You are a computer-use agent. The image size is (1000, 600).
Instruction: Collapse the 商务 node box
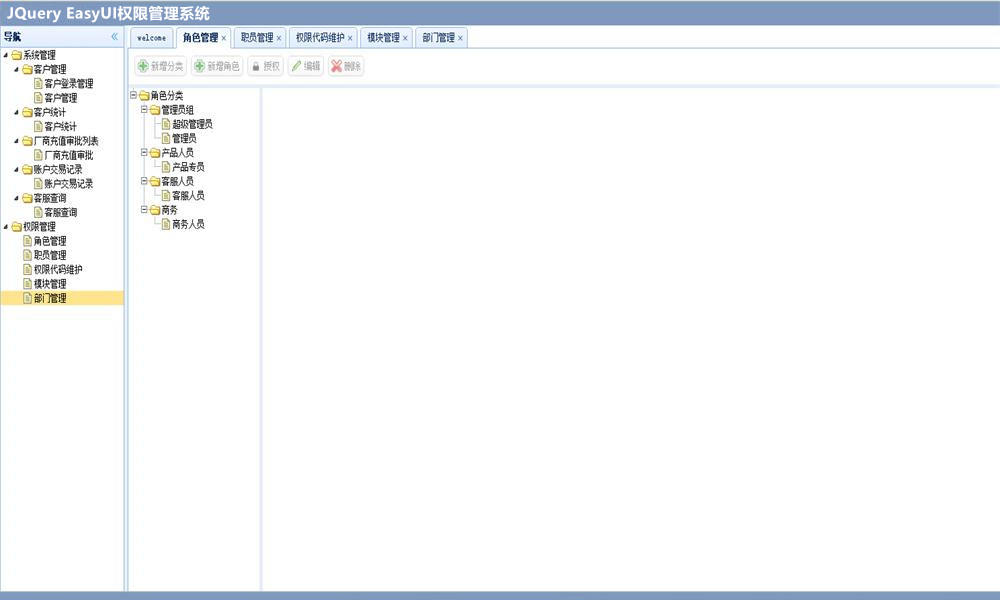click(x=144, y=209)
